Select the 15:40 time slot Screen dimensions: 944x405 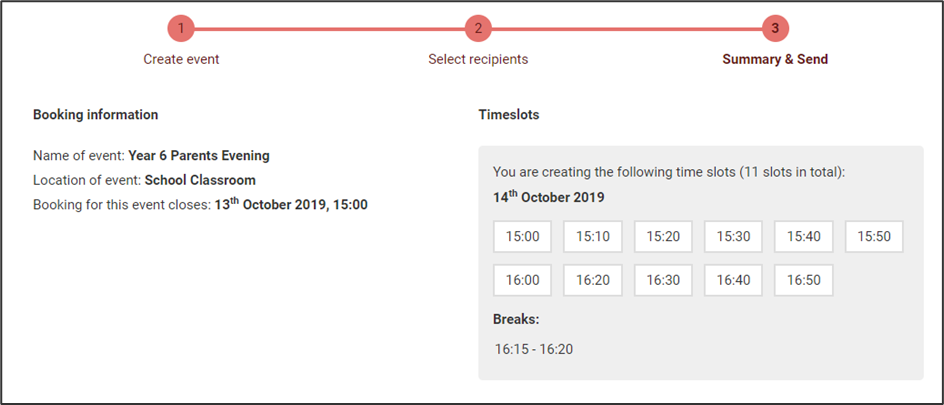click(x=803, y=237)
